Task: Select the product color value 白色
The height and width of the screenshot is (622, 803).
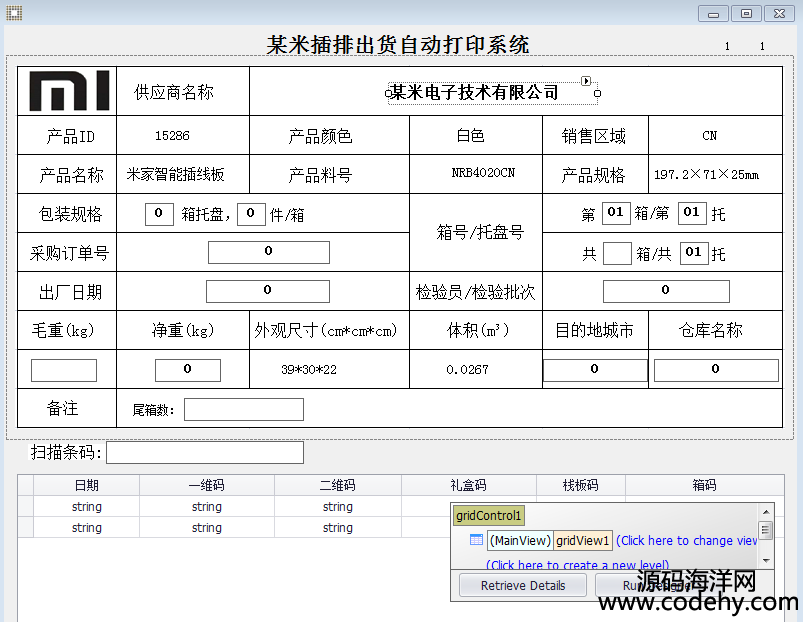Action: pos(470,136)
